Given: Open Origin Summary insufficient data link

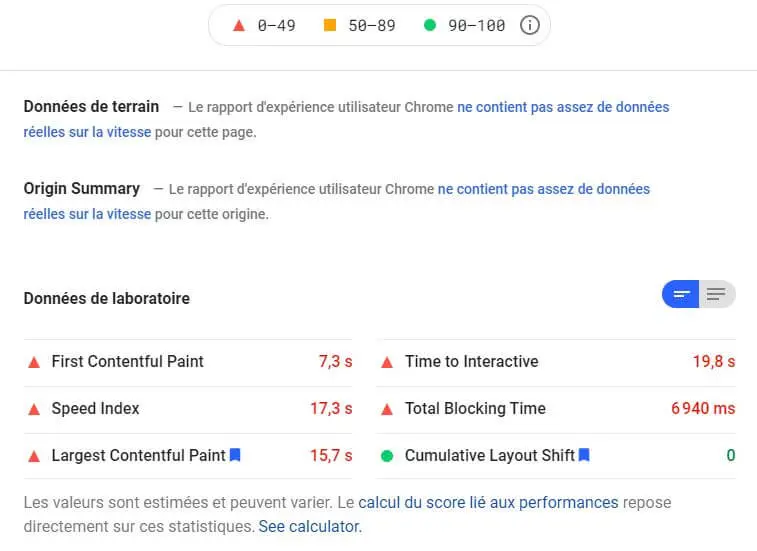Looking at the screenshot, I should (336, 201).
